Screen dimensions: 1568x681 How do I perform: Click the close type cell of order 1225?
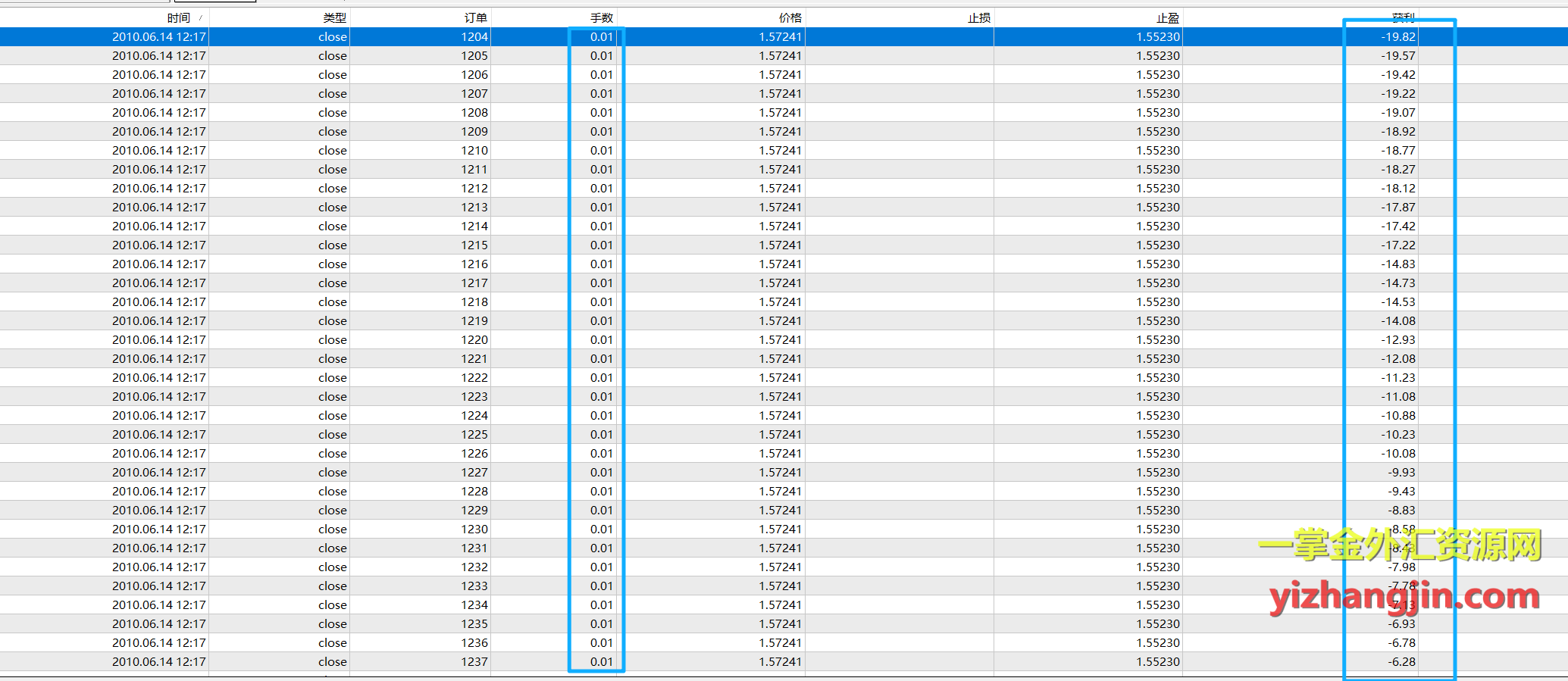coord(332,434)
